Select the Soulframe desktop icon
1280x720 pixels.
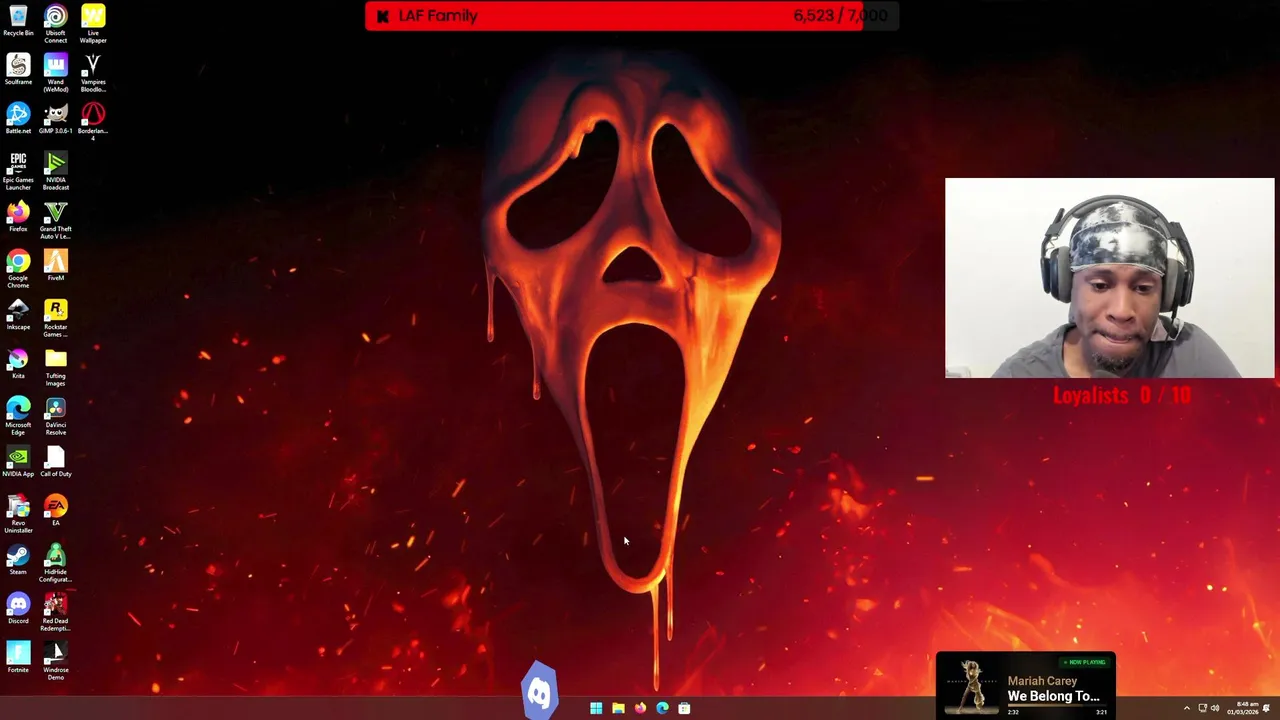[x=18, y=69]
